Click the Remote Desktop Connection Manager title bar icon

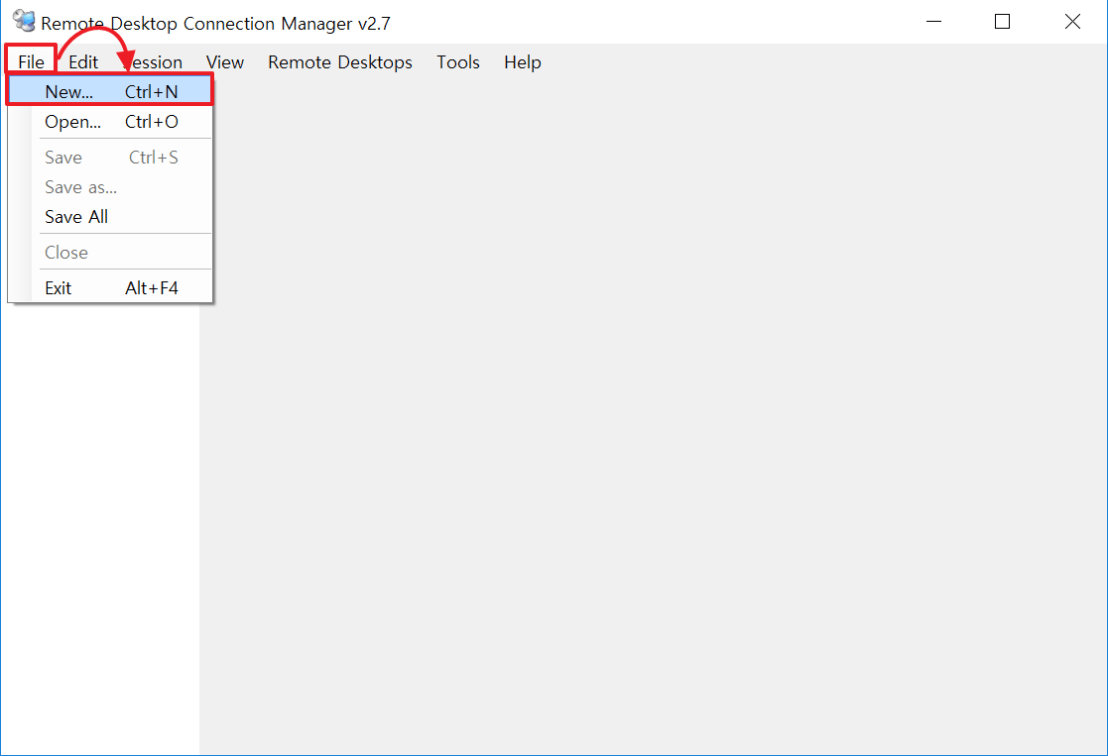[24, 21]
